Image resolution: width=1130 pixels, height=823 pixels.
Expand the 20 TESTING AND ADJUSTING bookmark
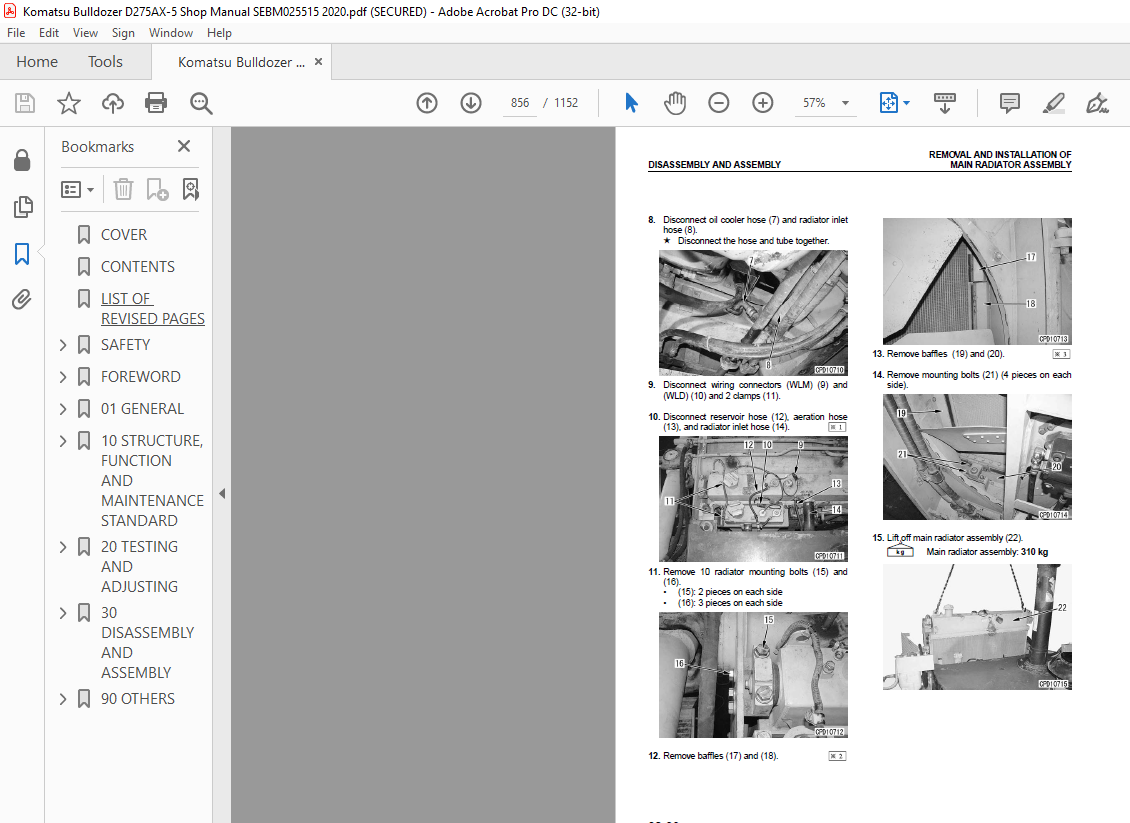click(x=63, y=547)
